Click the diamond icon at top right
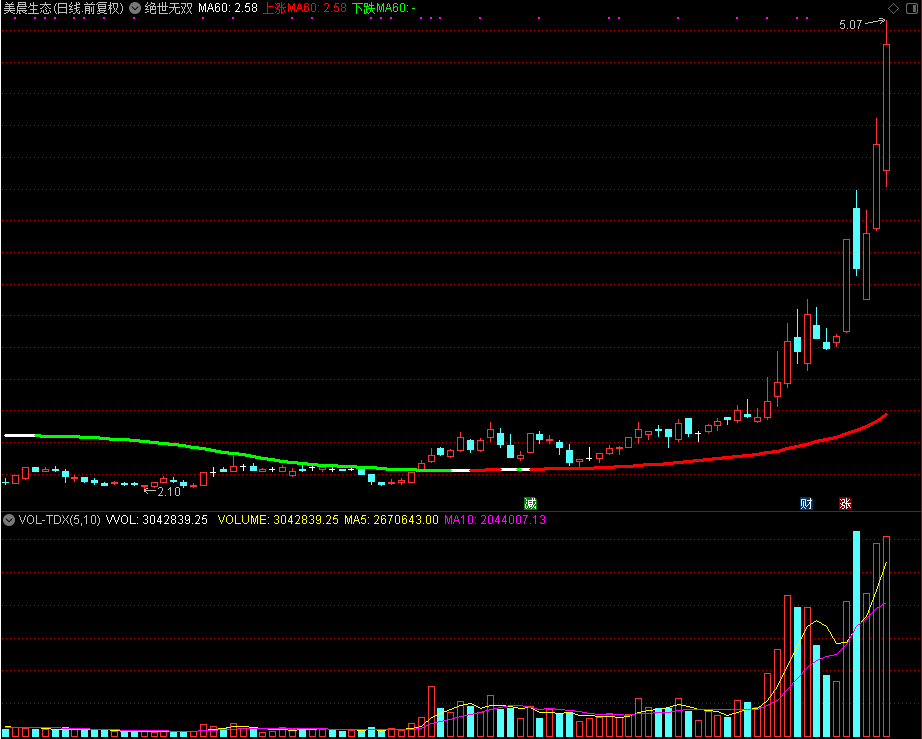 pyautogui.click(x=893, y=8)
